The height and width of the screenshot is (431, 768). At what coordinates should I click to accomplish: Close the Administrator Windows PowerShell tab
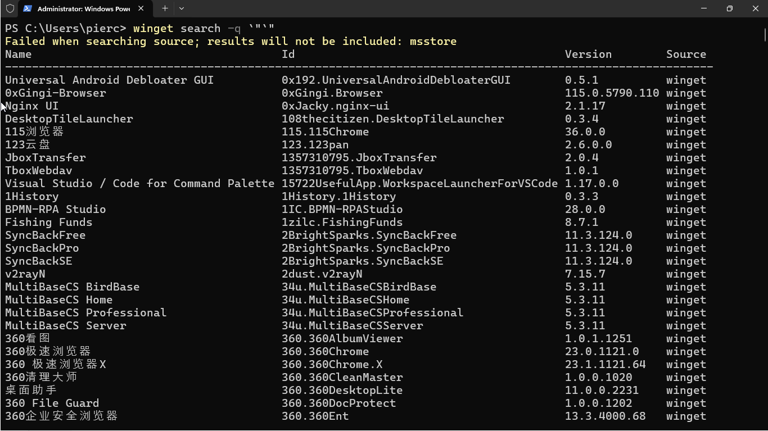pos(141,8)
